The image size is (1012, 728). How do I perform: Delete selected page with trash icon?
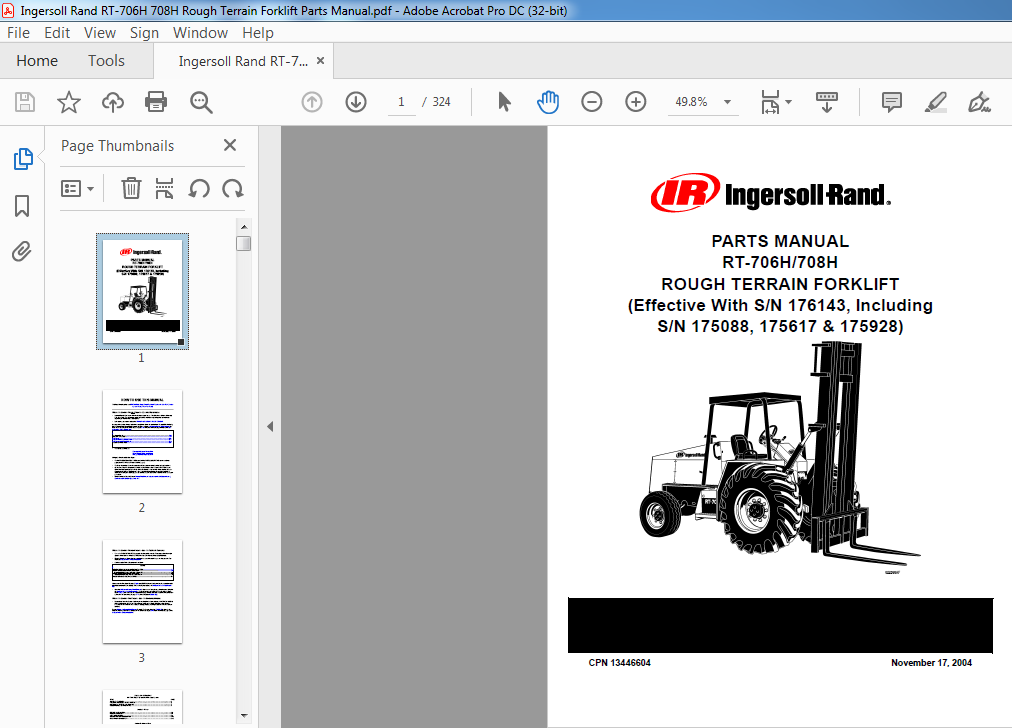coord(131,188)
